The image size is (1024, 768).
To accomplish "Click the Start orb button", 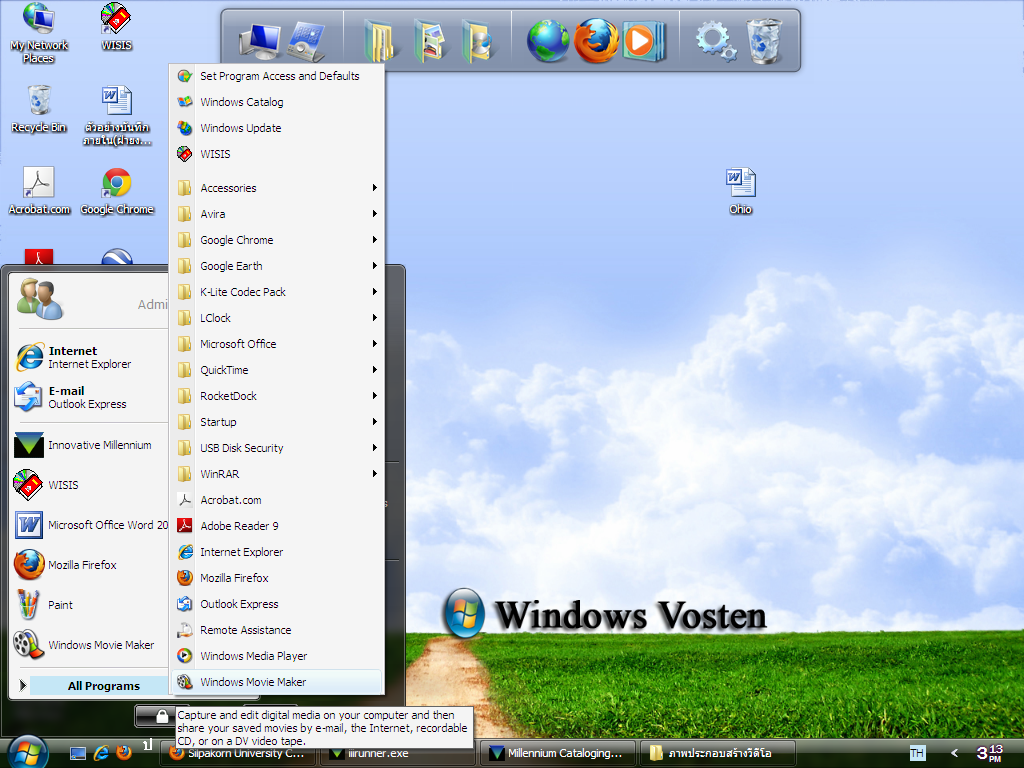I will [27, 752].
